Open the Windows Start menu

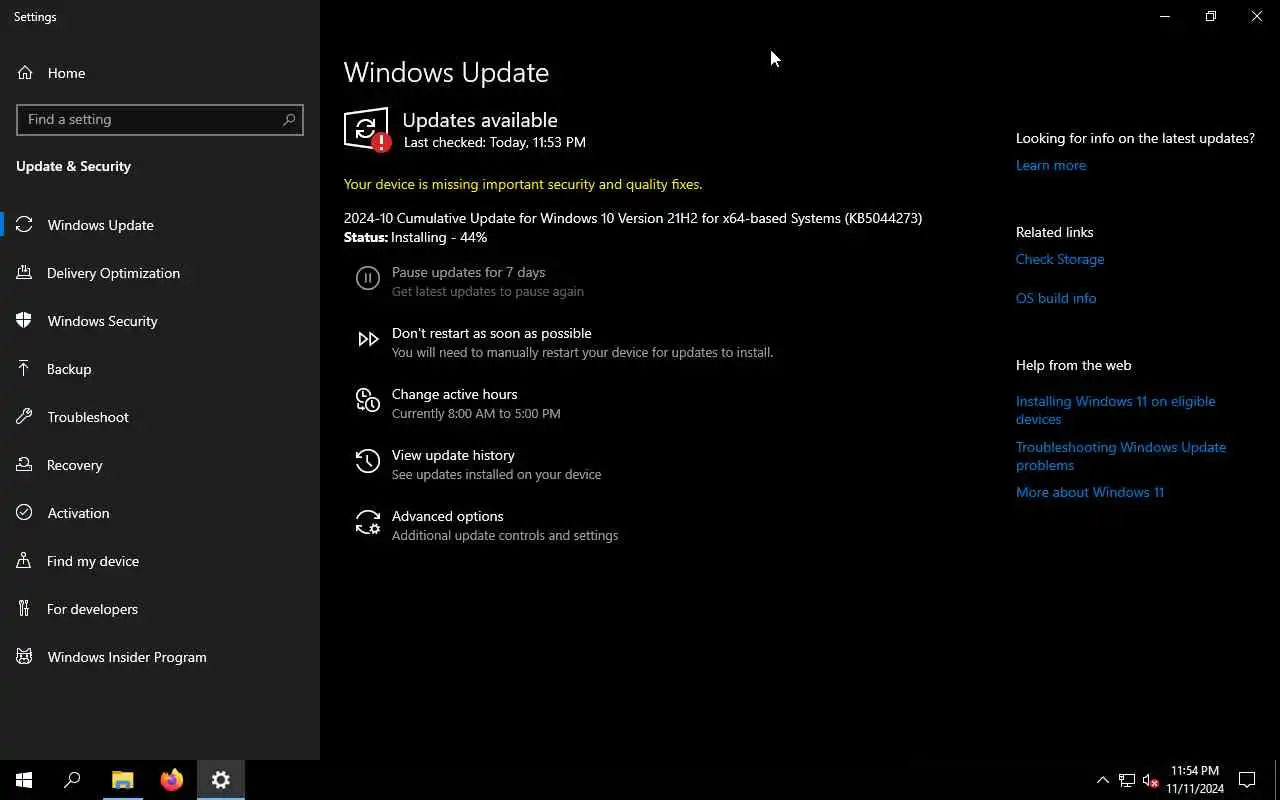tap(24, 780)
